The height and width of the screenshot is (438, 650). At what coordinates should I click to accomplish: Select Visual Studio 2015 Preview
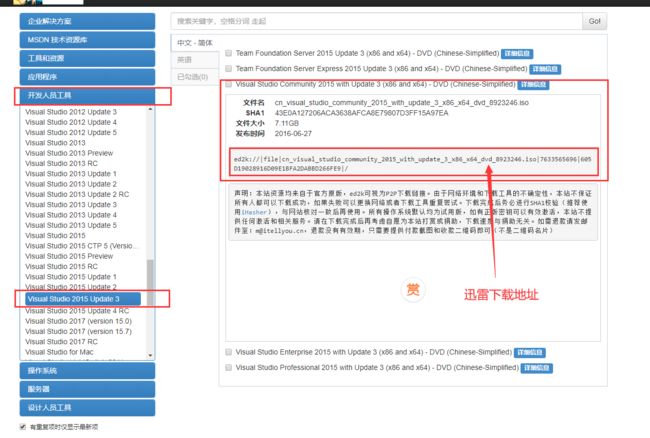click(69, 256)
